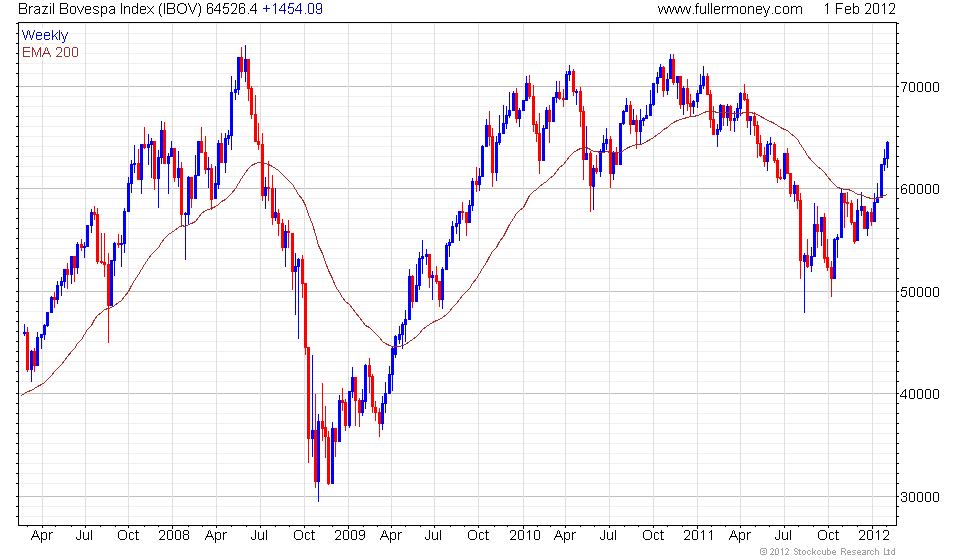Click the 50000 y-axis label

pos(920,292)
